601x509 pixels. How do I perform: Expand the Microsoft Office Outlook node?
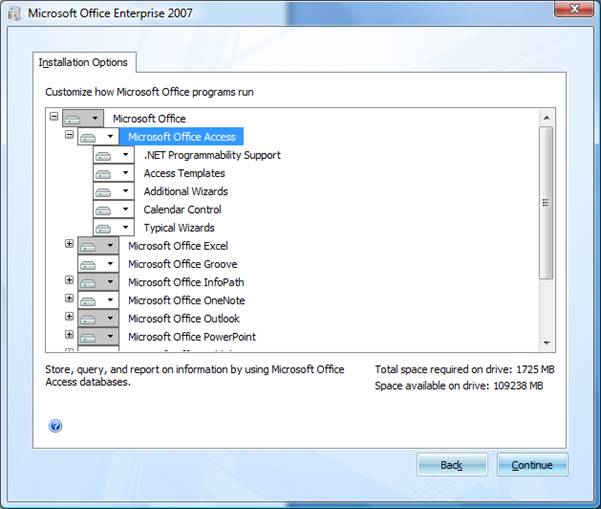(69, 316)
